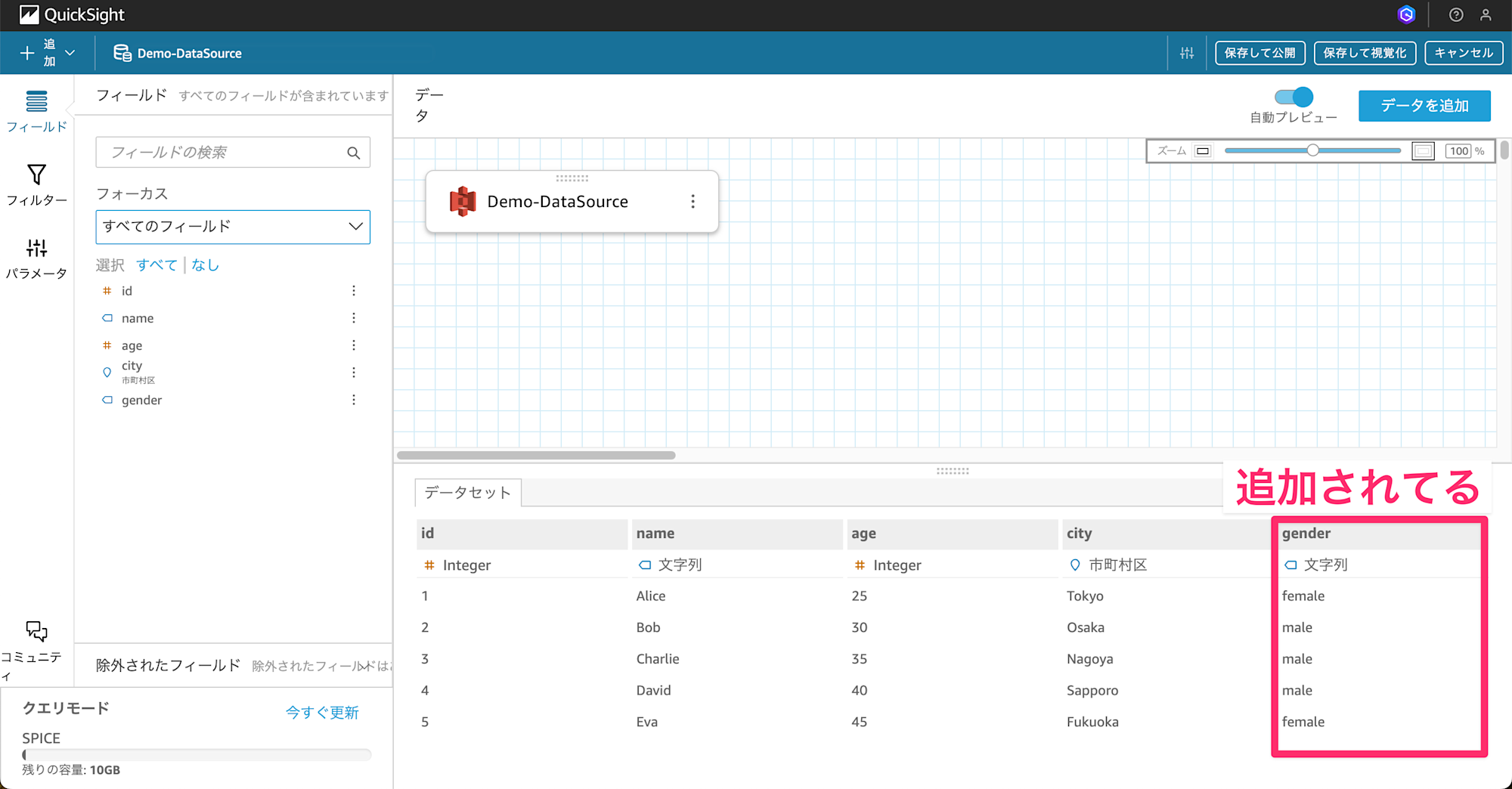Click the gender field string type icon
This screenshot has height=789, width=1512.
pos(107,400)
